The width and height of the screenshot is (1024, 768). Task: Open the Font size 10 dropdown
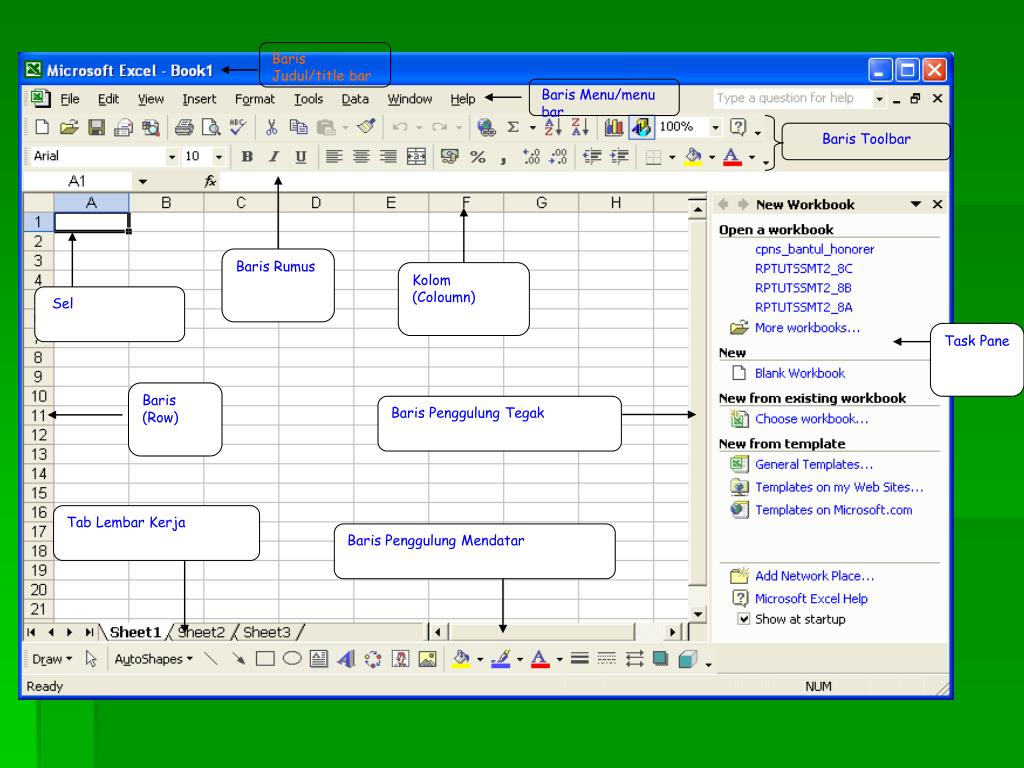(x=219, y=157)
